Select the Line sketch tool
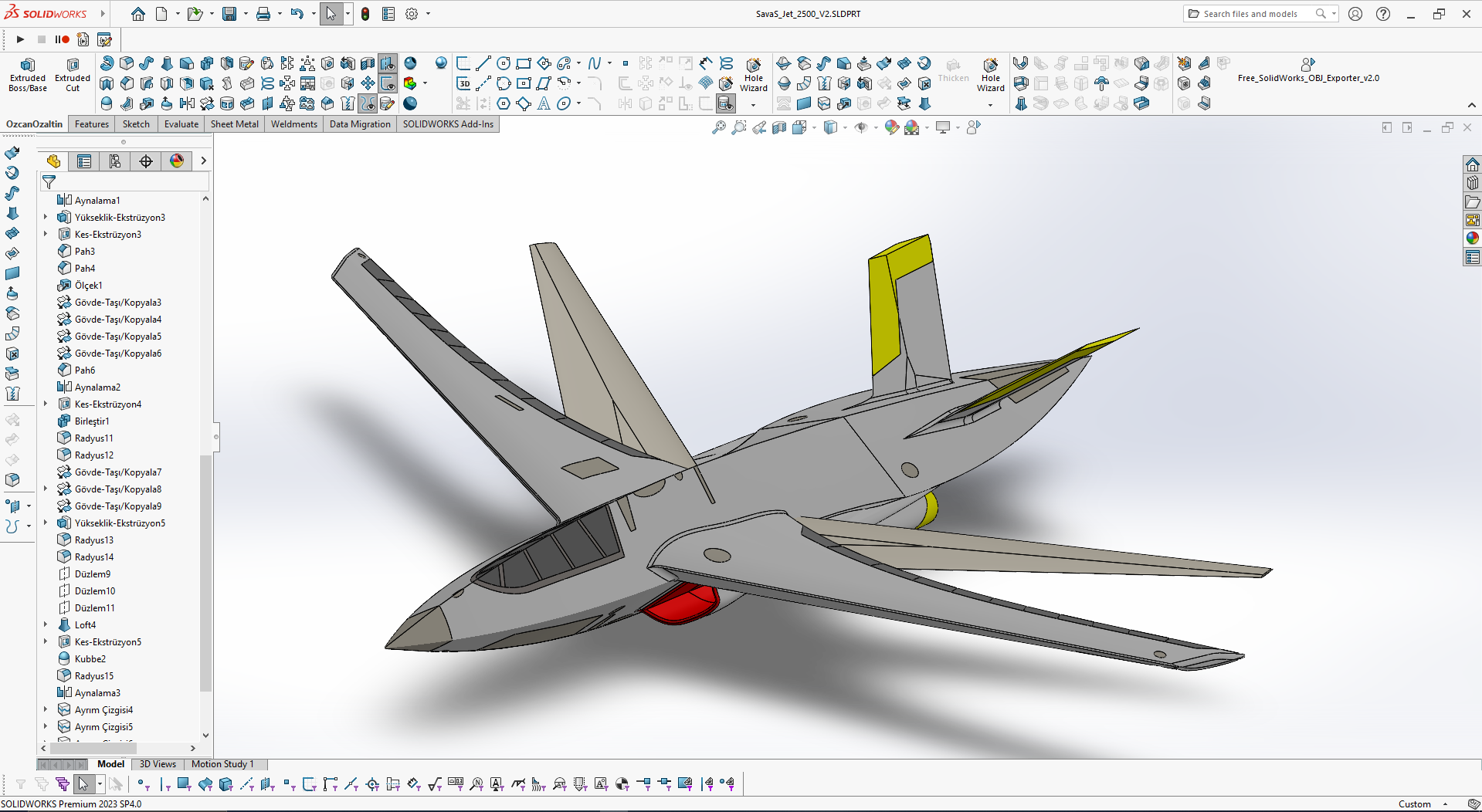The width and height of the screenshot is (1482, 812). [x=483, y=63]
